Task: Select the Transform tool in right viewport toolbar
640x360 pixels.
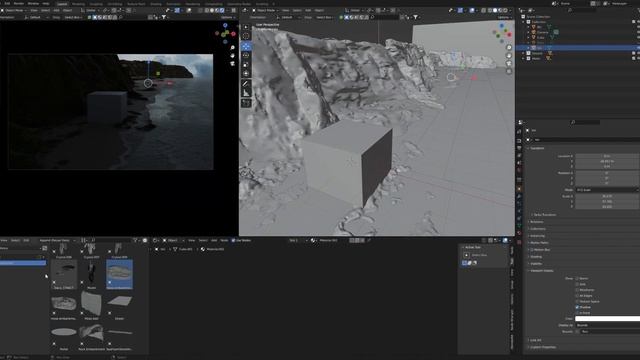Action: pos(246,73)
